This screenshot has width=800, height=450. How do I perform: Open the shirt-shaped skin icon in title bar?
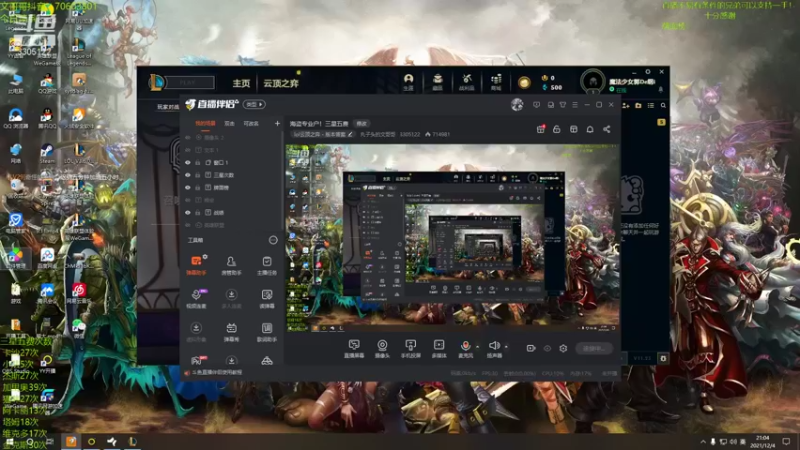[x=563, y=105]
